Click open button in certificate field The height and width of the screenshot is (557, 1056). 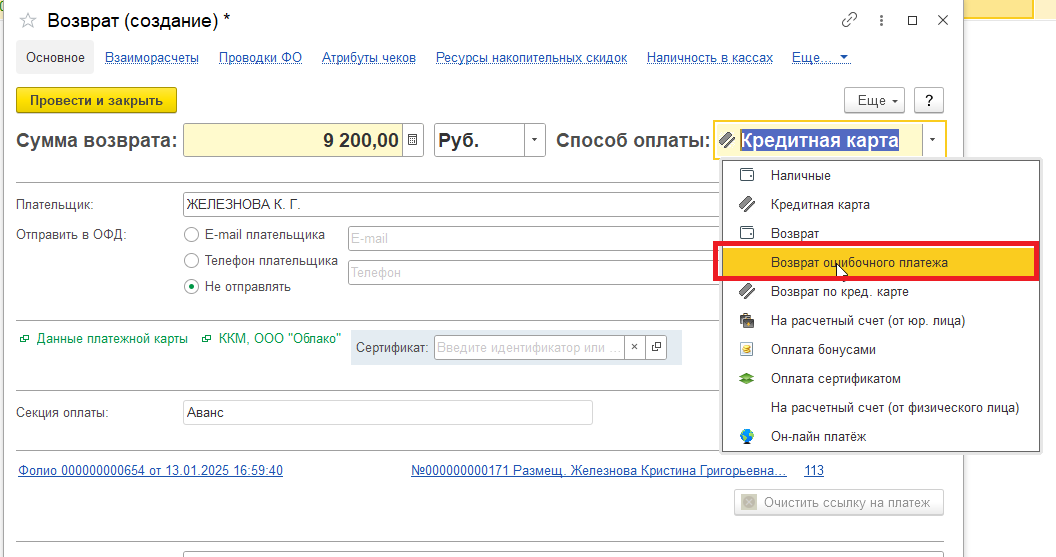pyautogui.click(x=656, y=347)
